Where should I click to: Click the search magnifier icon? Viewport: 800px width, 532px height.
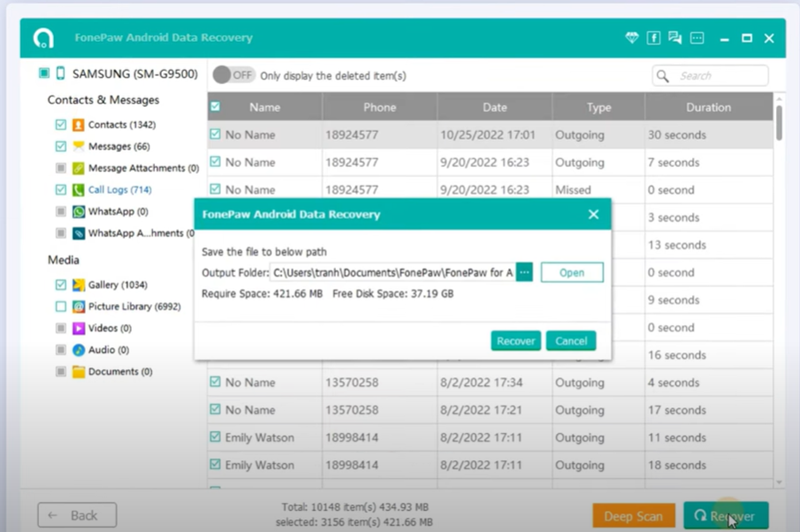(x=662, y=76)
